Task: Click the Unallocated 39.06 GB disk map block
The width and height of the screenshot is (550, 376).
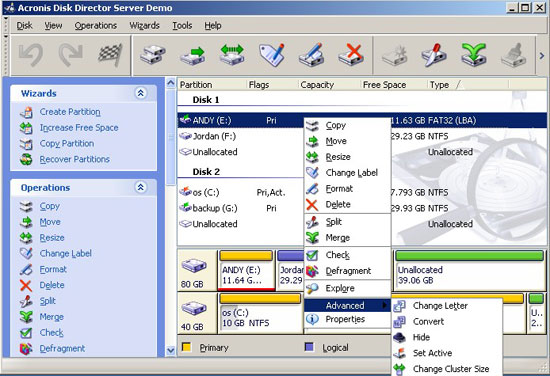Action: (470, 270)
